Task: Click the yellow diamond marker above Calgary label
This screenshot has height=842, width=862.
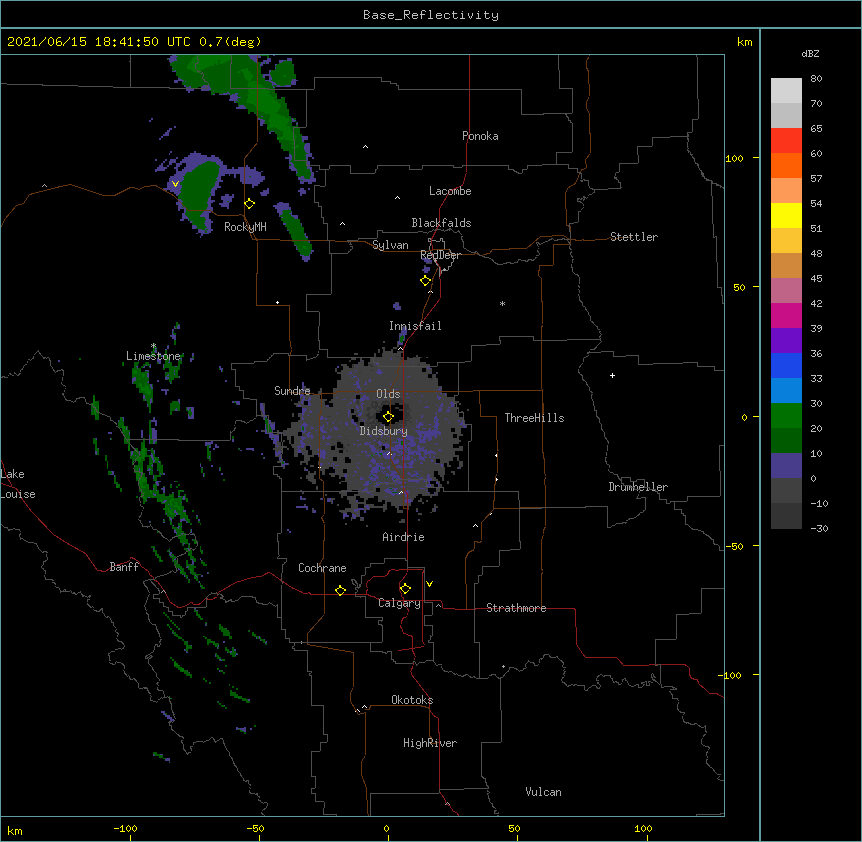Action: (x=405, y=589)
